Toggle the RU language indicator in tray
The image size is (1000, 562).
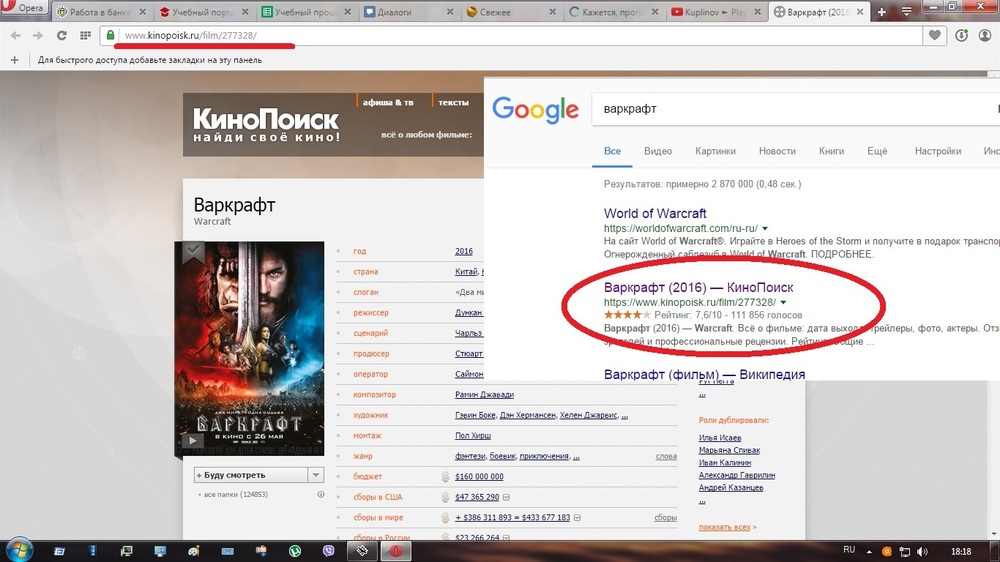[x=849, y=550]
